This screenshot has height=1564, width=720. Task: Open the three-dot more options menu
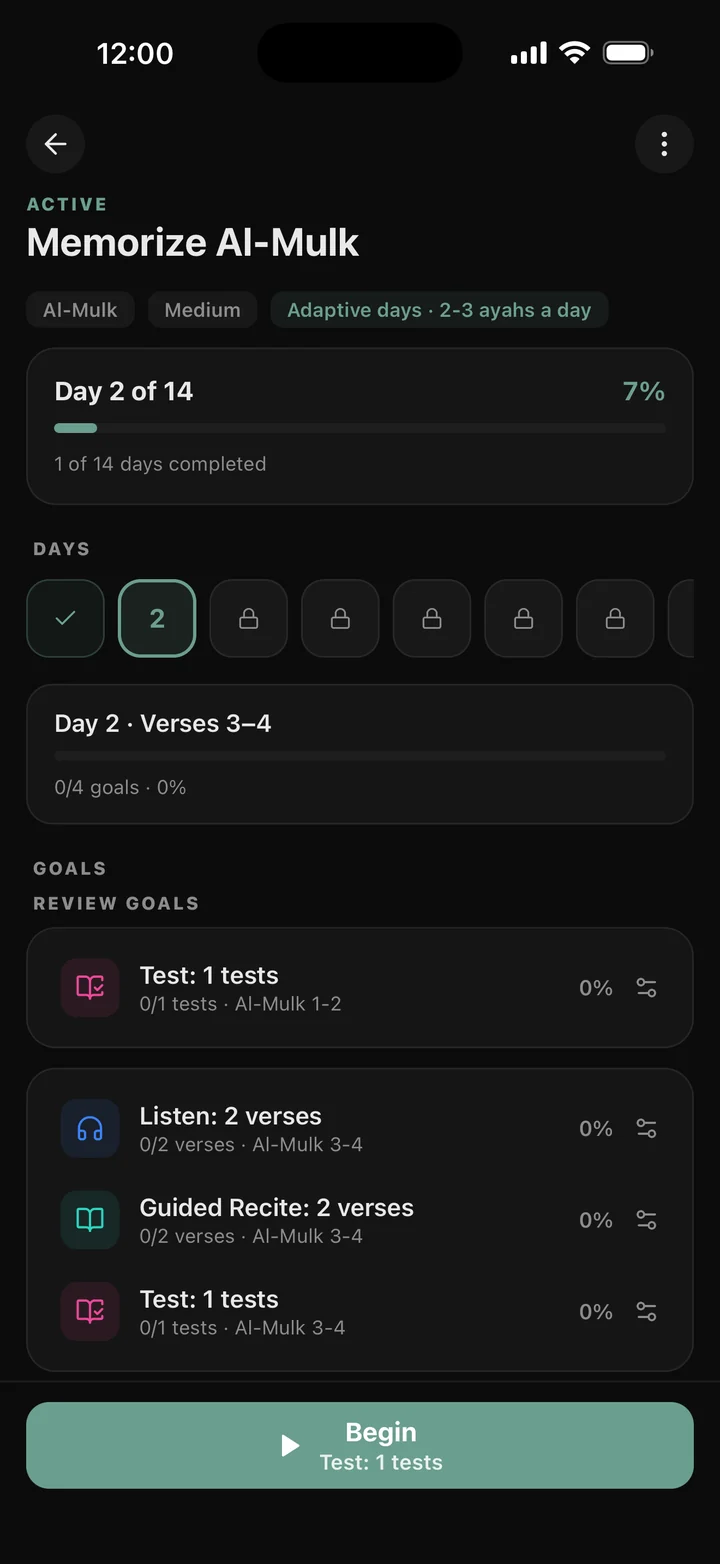[x=664, y=145]
